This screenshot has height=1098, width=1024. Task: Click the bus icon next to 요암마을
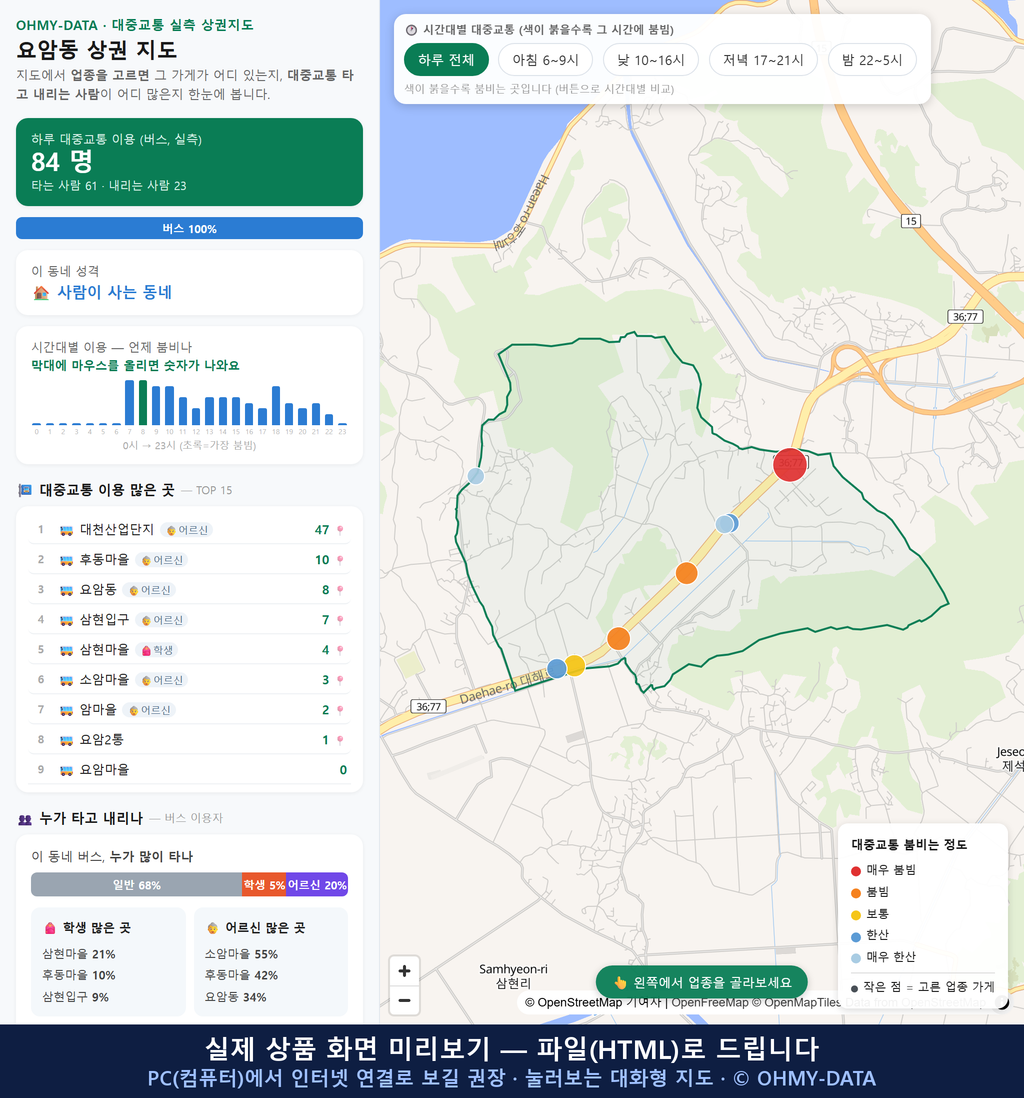pyautogui.click(x=67, y=770)
